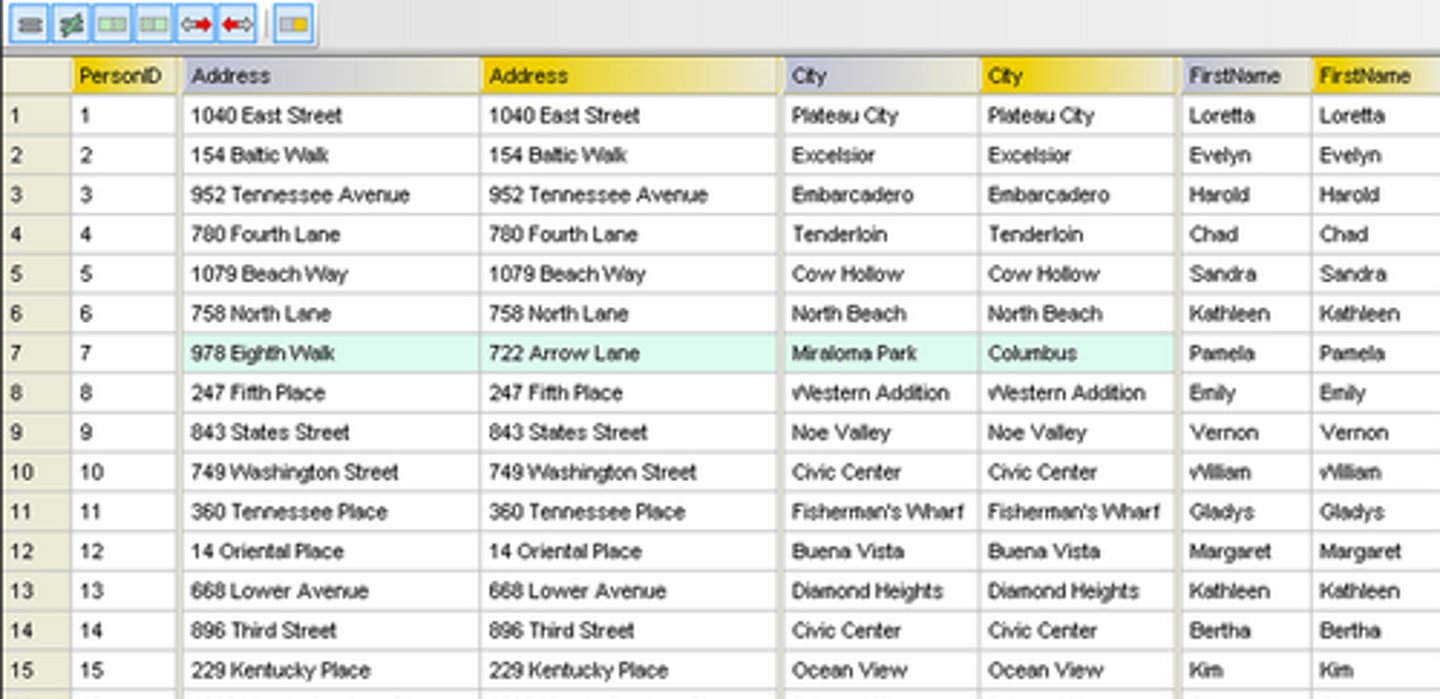Click the gray FirstName column header
The width and height of the screenshot is (1440, 699).
[x=1244, y=76]
